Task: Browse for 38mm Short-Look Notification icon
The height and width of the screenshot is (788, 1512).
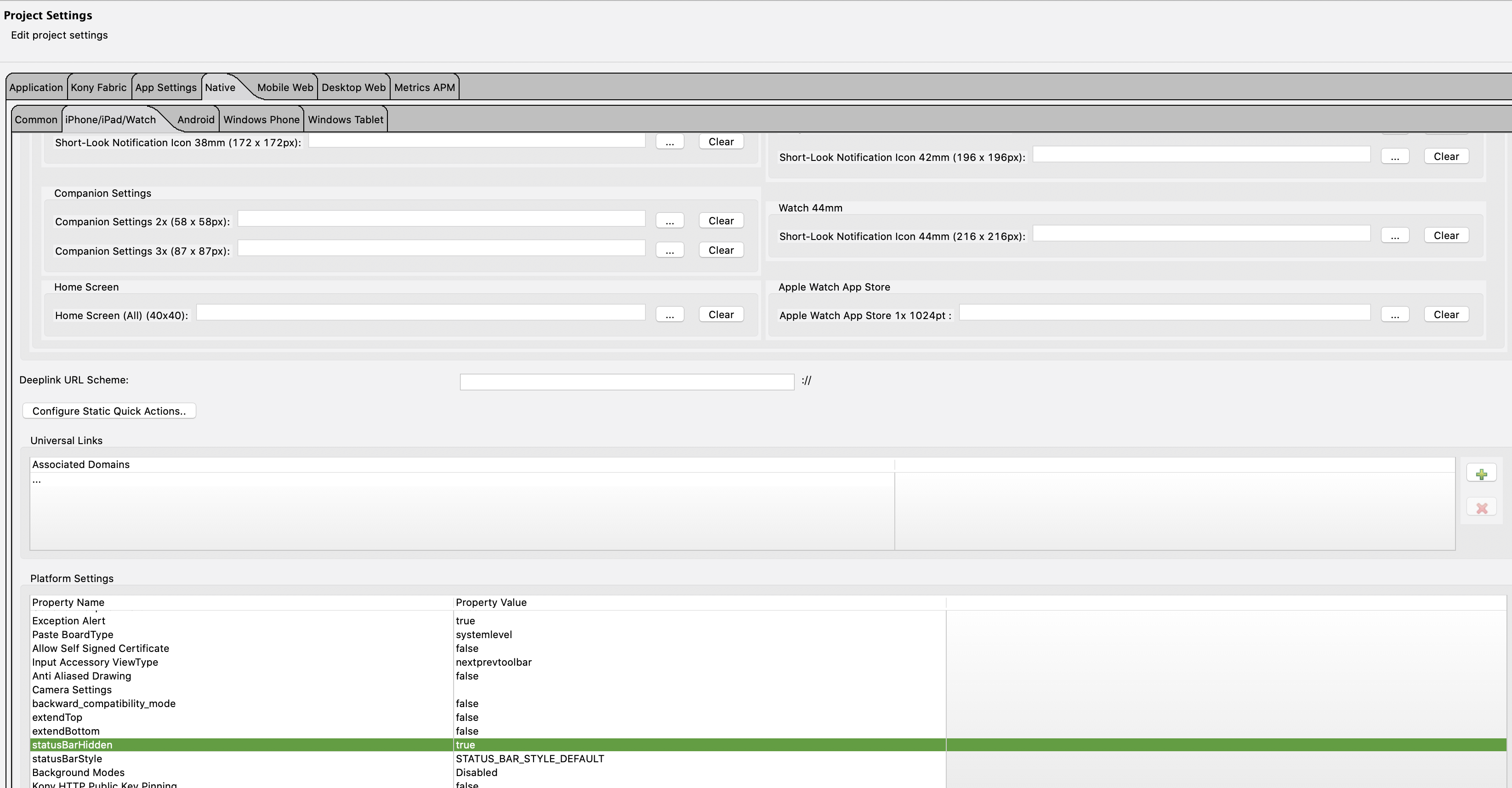Action: coord(669,142)
